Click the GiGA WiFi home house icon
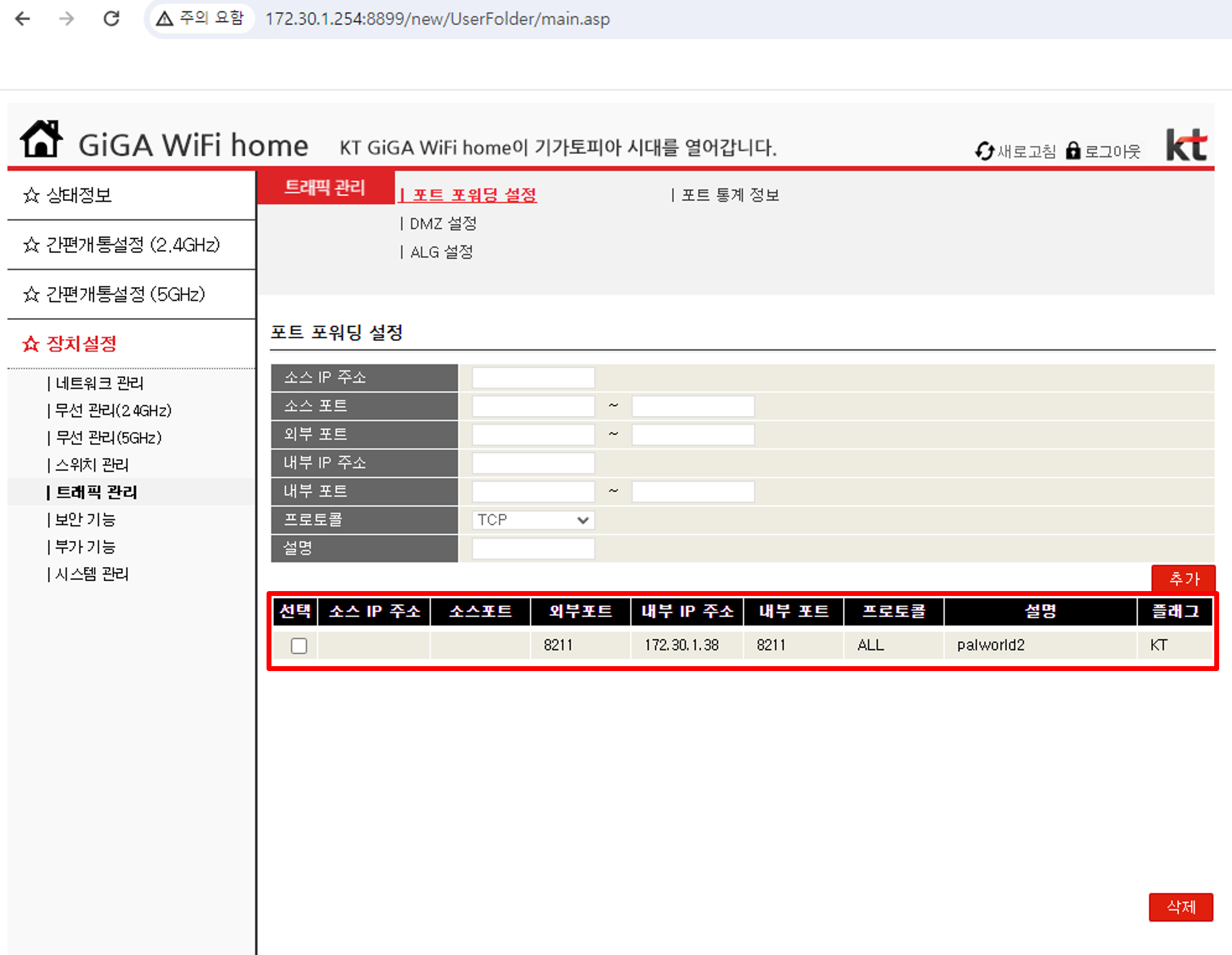 coord(40,139)
